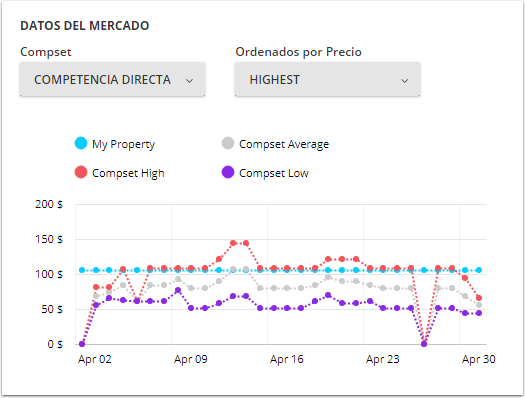Toggle the Compset High red legend circle
The height and width of the screenshot is (398, 525).
(81, 172)
